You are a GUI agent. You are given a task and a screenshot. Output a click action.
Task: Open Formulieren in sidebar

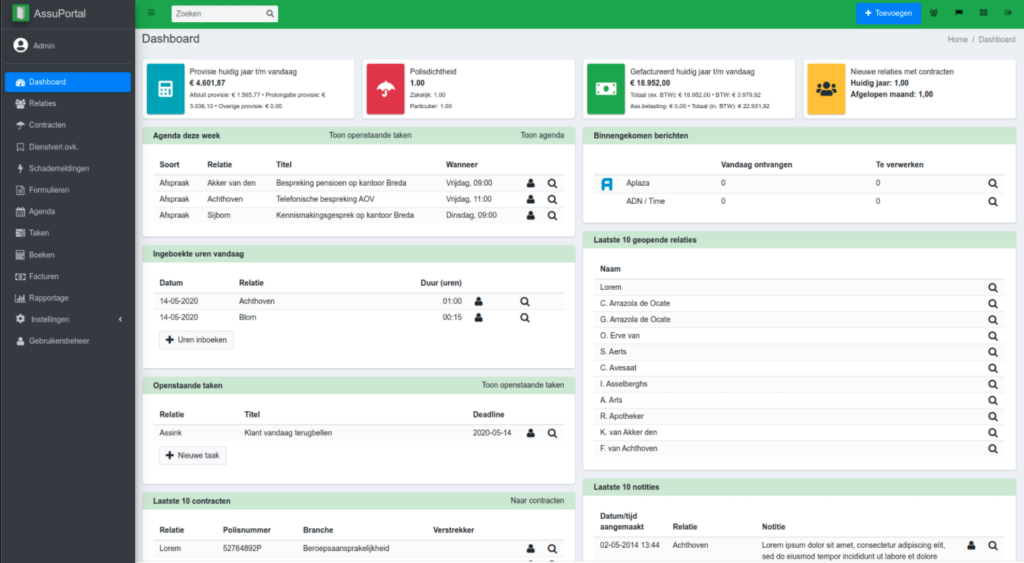[x=68, y=190]
